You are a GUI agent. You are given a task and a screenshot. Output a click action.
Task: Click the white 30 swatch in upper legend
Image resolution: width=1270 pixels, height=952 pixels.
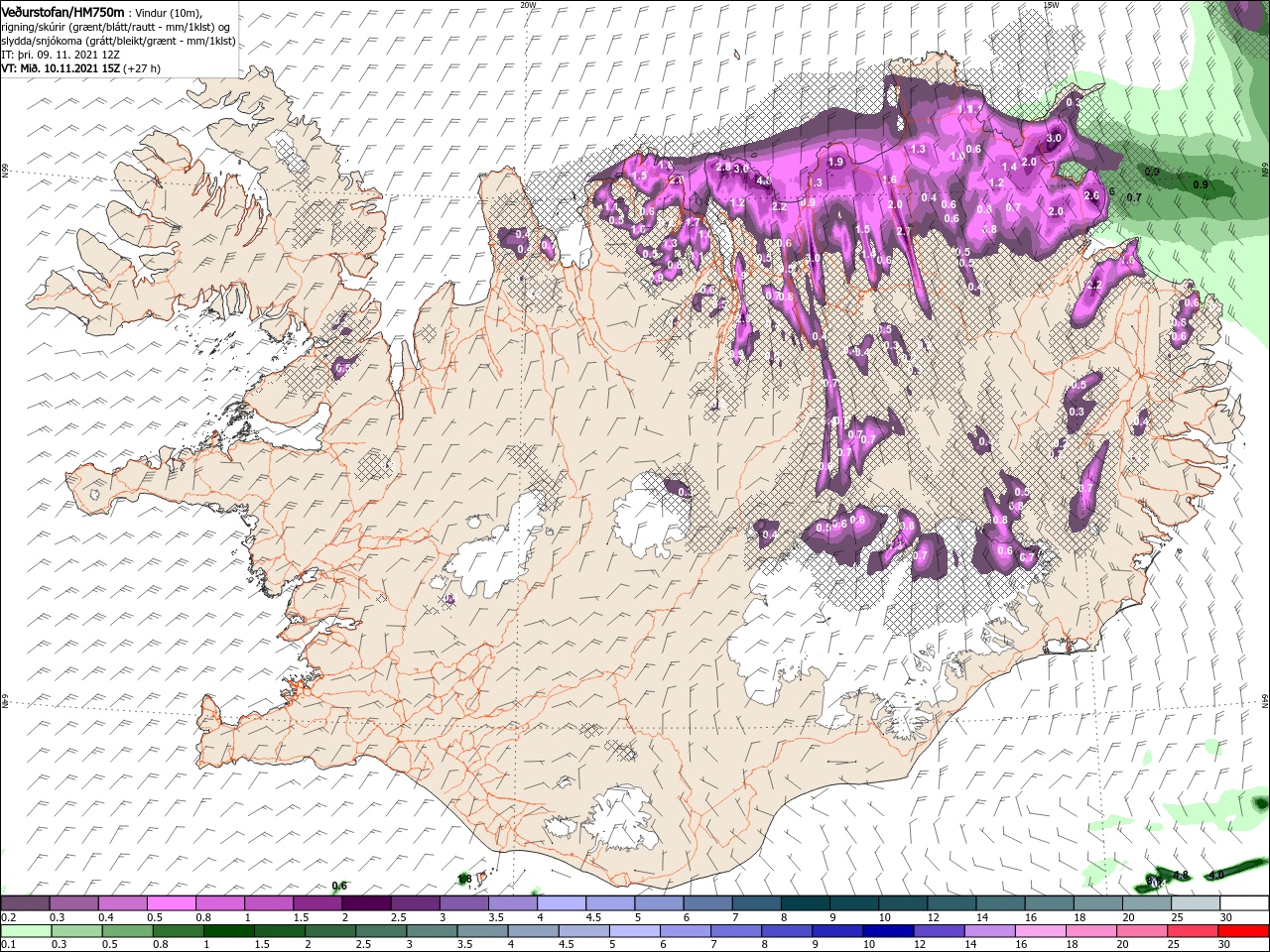pos(1243,902)
